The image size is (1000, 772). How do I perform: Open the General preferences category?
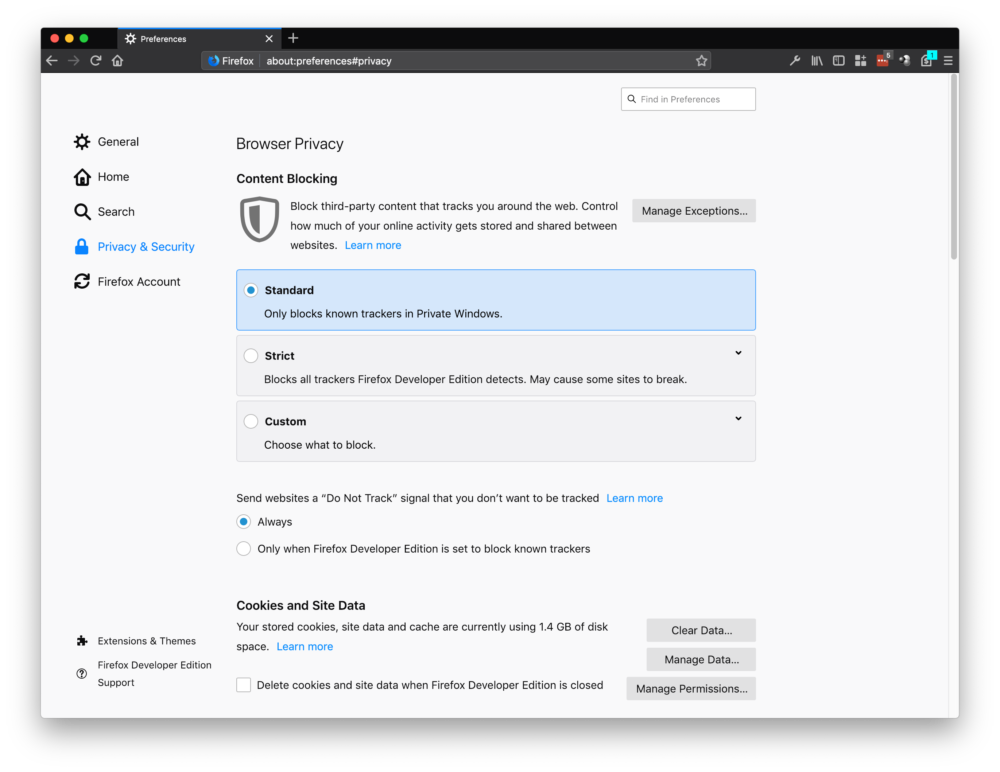pos(118,142)
